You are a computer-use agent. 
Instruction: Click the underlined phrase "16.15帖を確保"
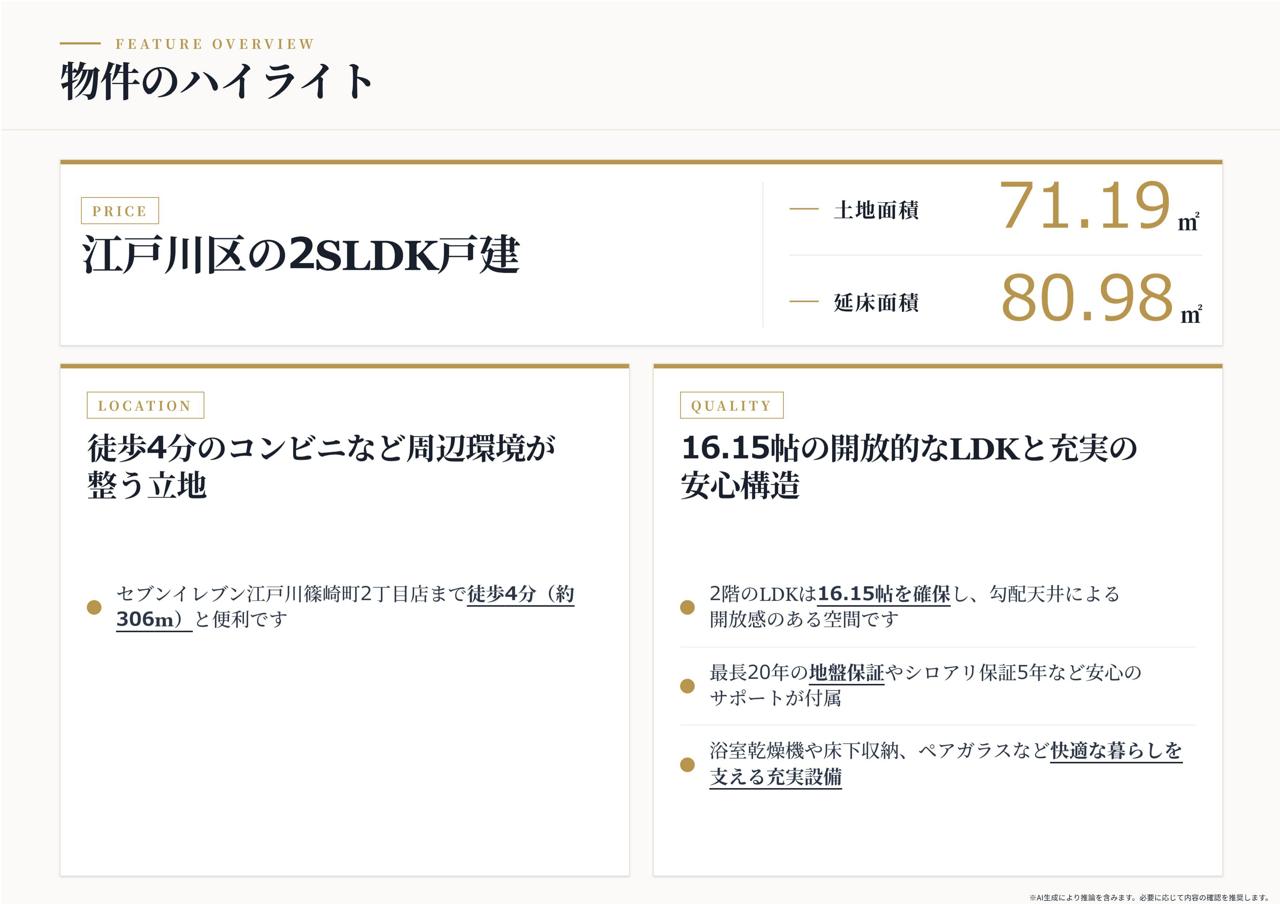pos(884,594)
